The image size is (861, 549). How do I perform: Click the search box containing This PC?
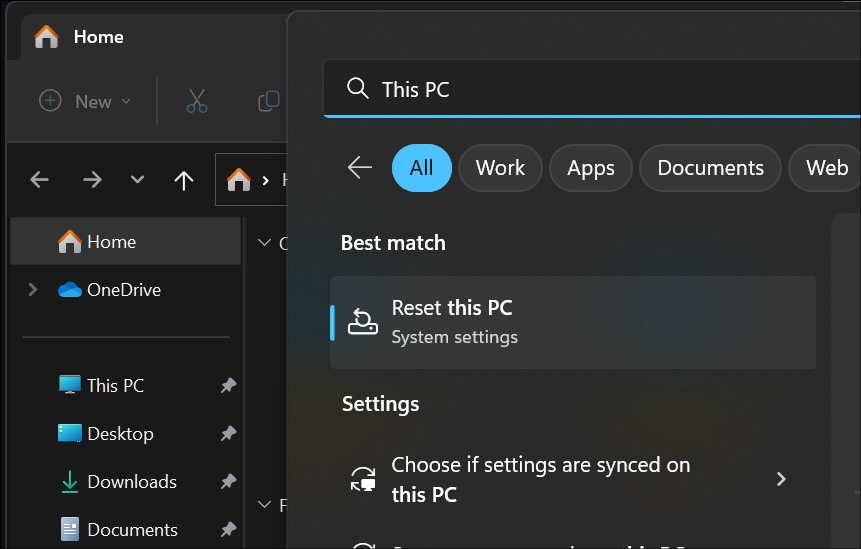tap(592, 88)
